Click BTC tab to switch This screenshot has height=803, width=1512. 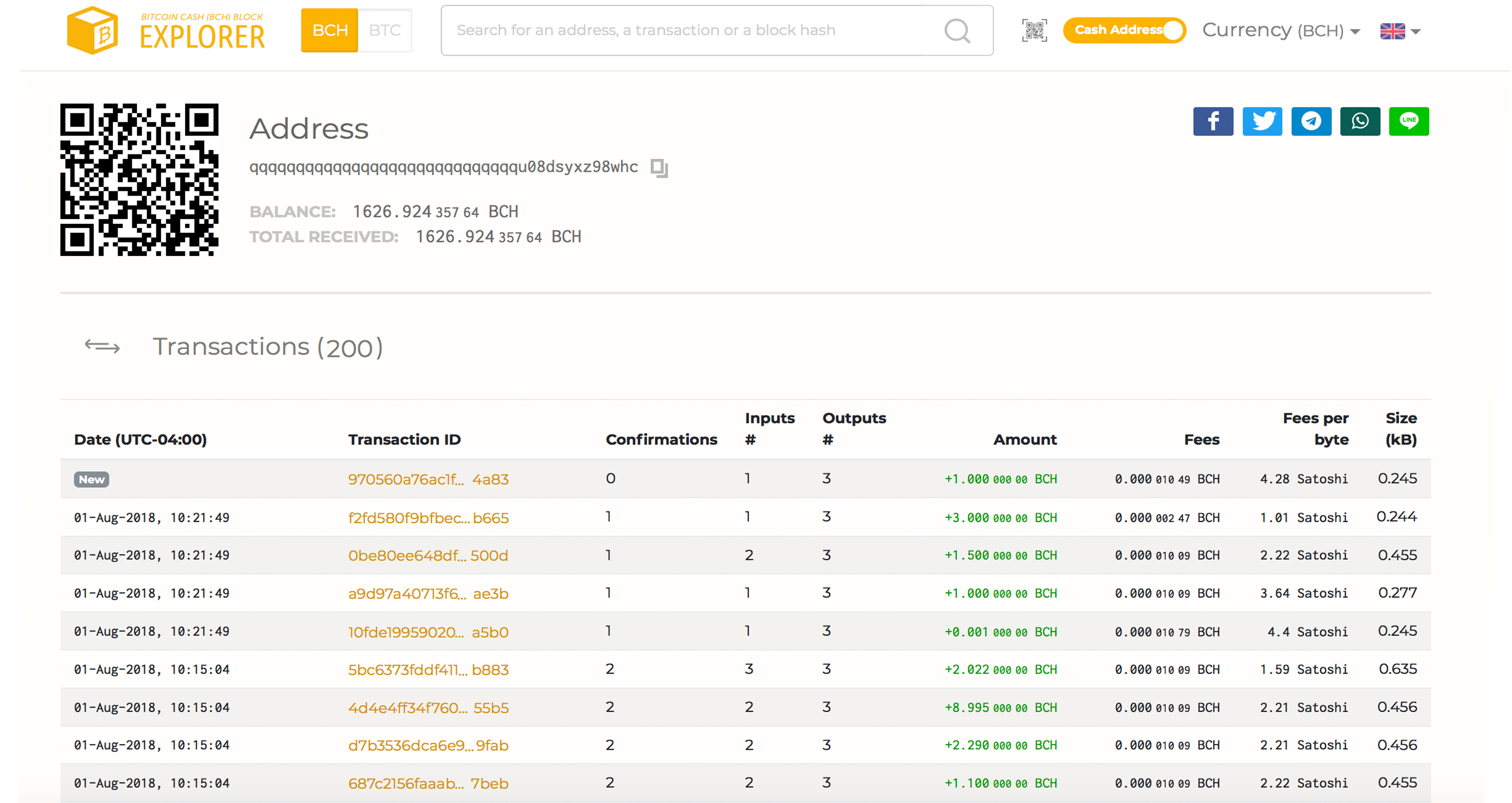(x=384, y=30)
